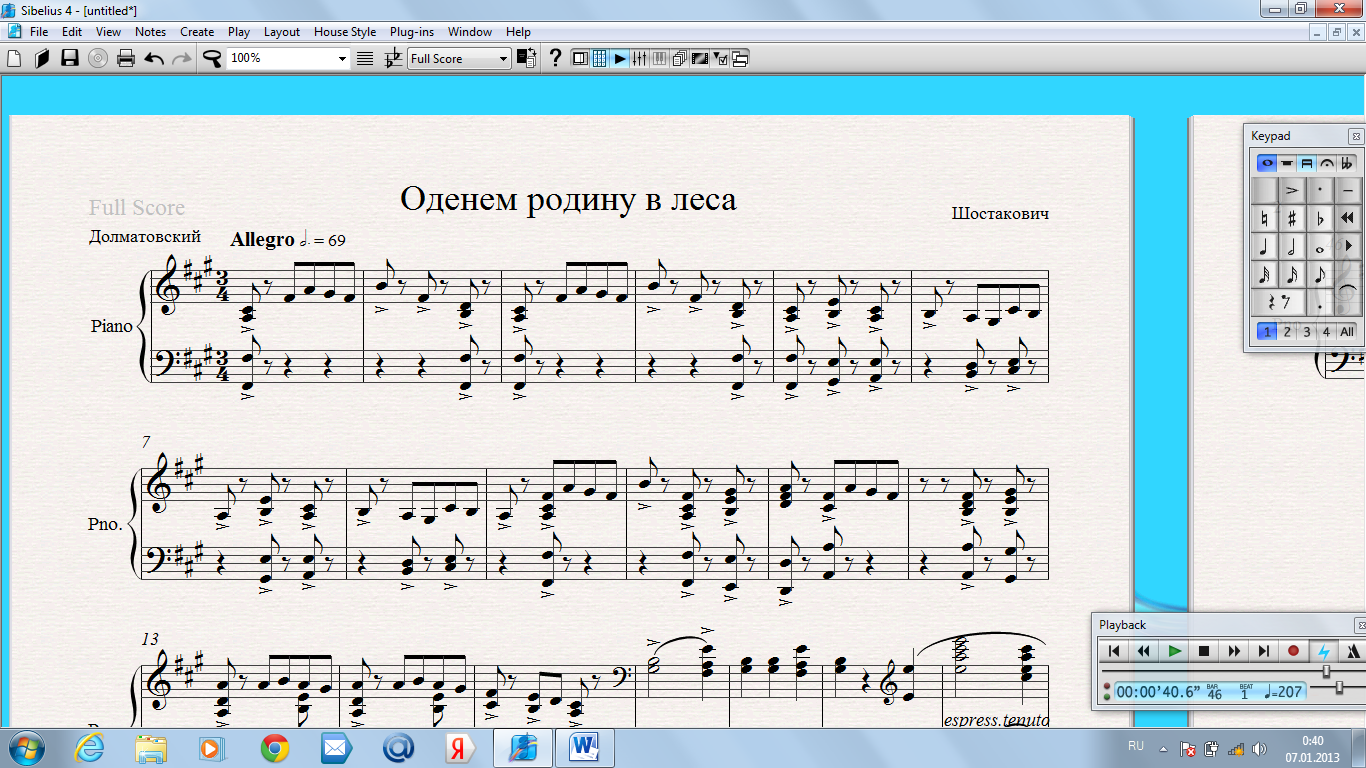The width and height of the screenshot is (1366, 768).
Task: Click the Playback timeline position slider
Action: (x=1326, y=672)
